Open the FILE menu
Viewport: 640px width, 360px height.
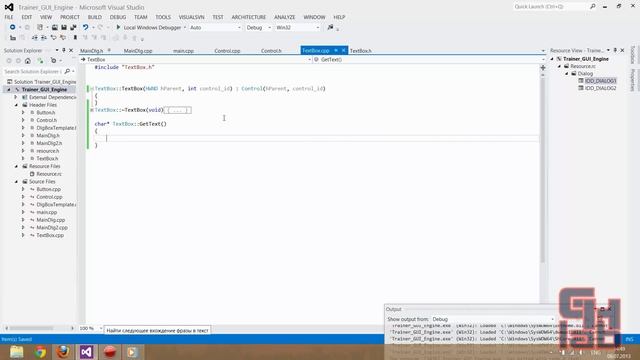[9, 17]
